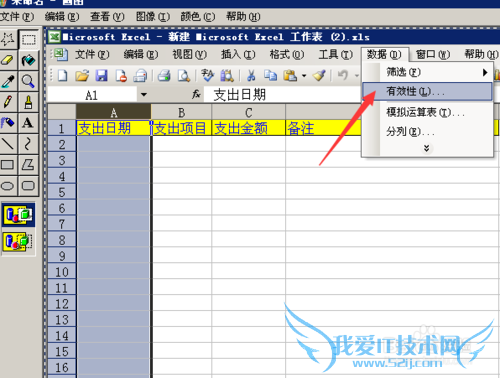Open the Excel 工具(T) menu
Screen dimensions: 500x378
335,54
